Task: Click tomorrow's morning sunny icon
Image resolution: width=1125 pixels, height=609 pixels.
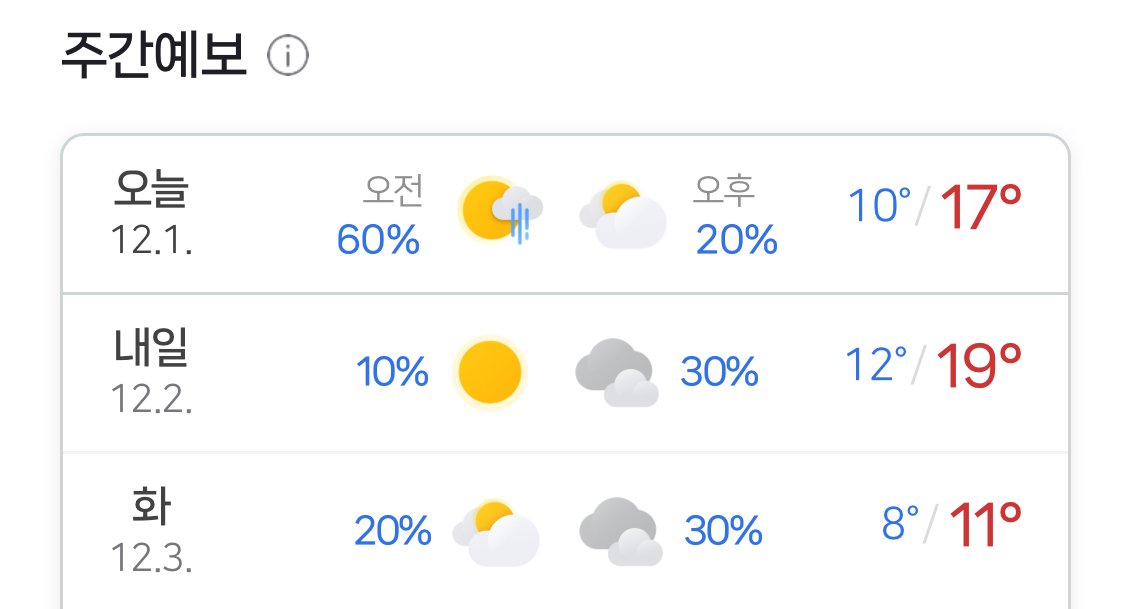Action: click(x=490, y=372)
